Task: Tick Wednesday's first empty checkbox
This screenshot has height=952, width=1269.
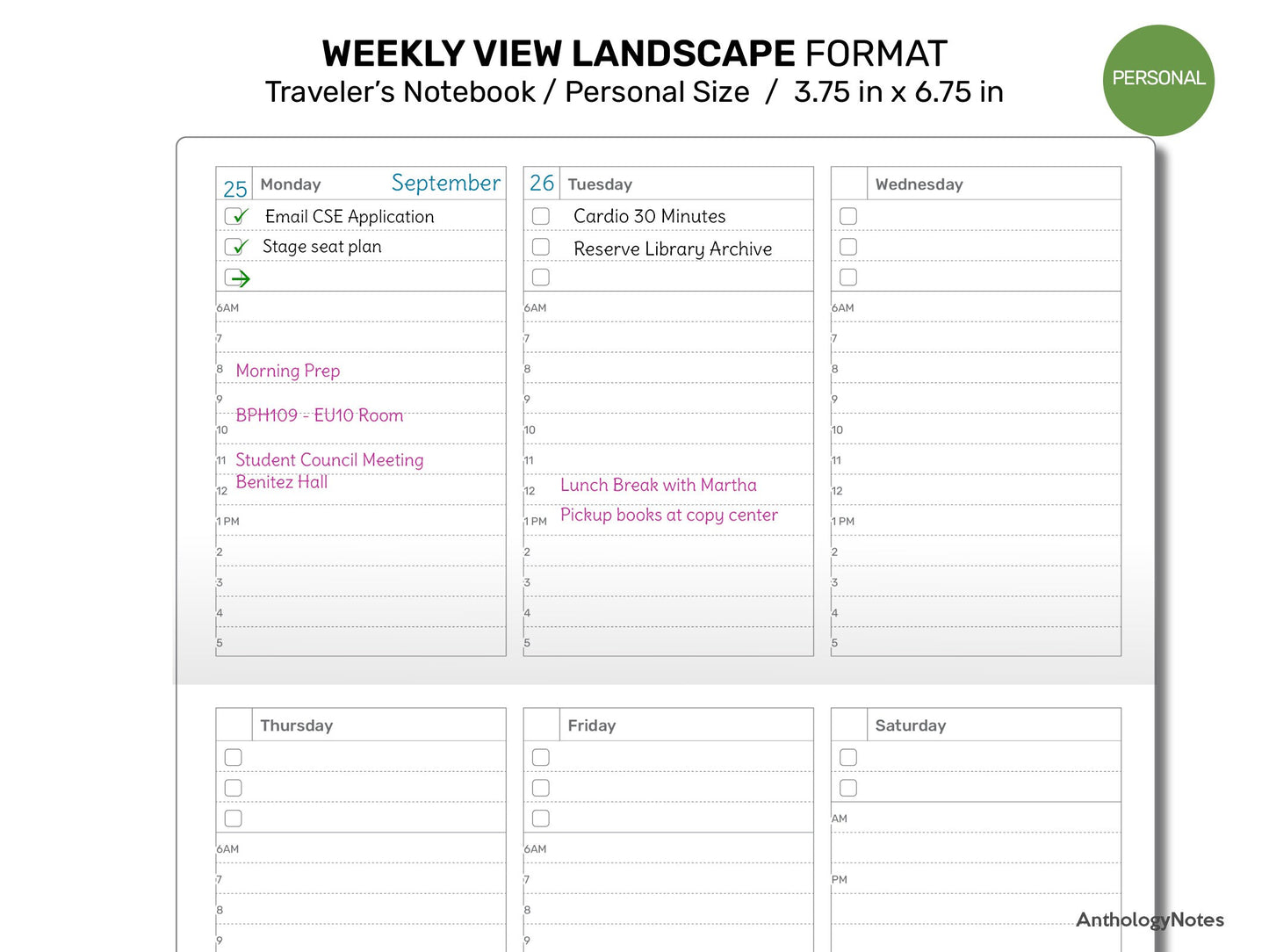Action: 848,216
